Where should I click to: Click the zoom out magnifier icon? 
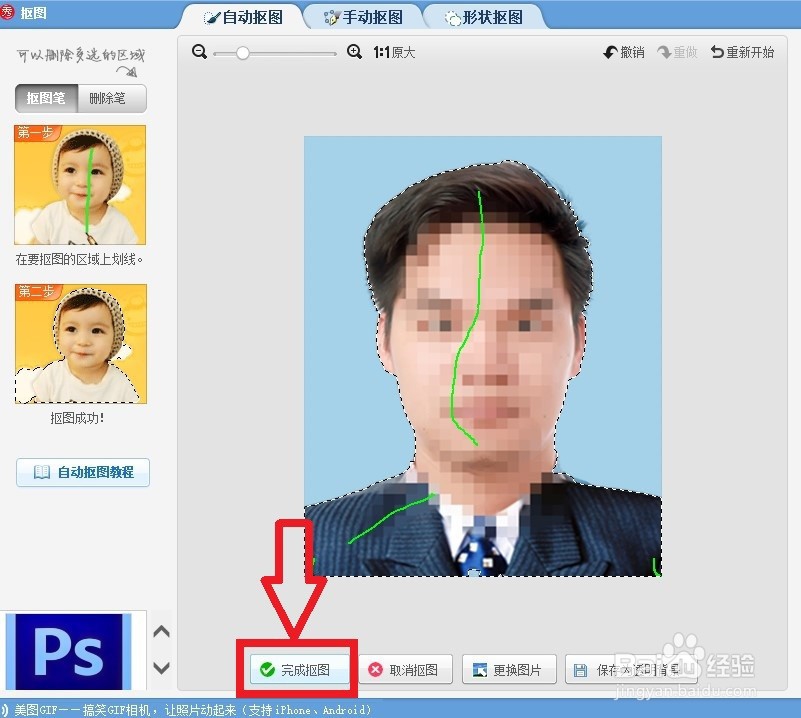tap(200, 52)
